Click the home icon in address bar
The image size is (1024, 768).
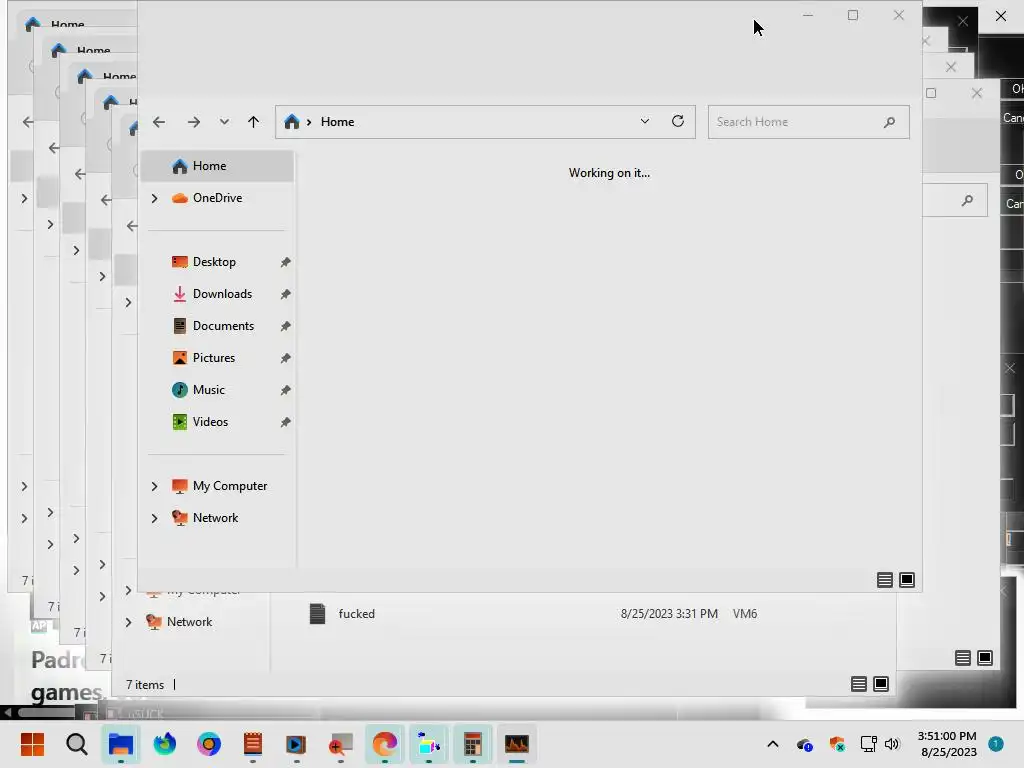[x=292, y=122]
